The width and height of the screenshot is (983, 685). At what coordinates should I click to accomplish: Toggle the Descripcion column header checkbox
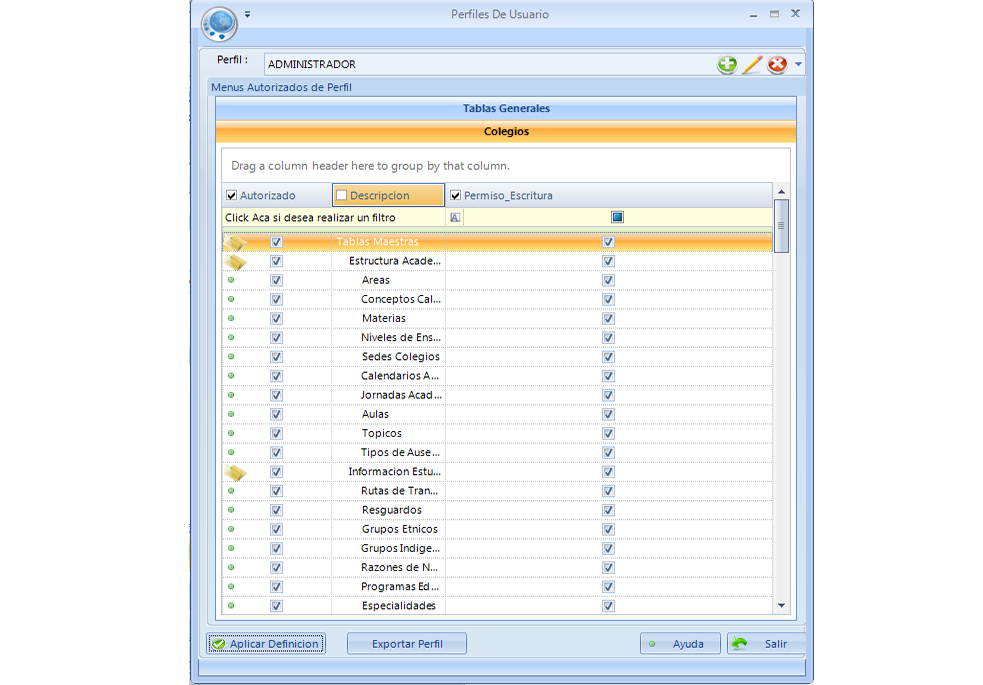coord(341,196)
